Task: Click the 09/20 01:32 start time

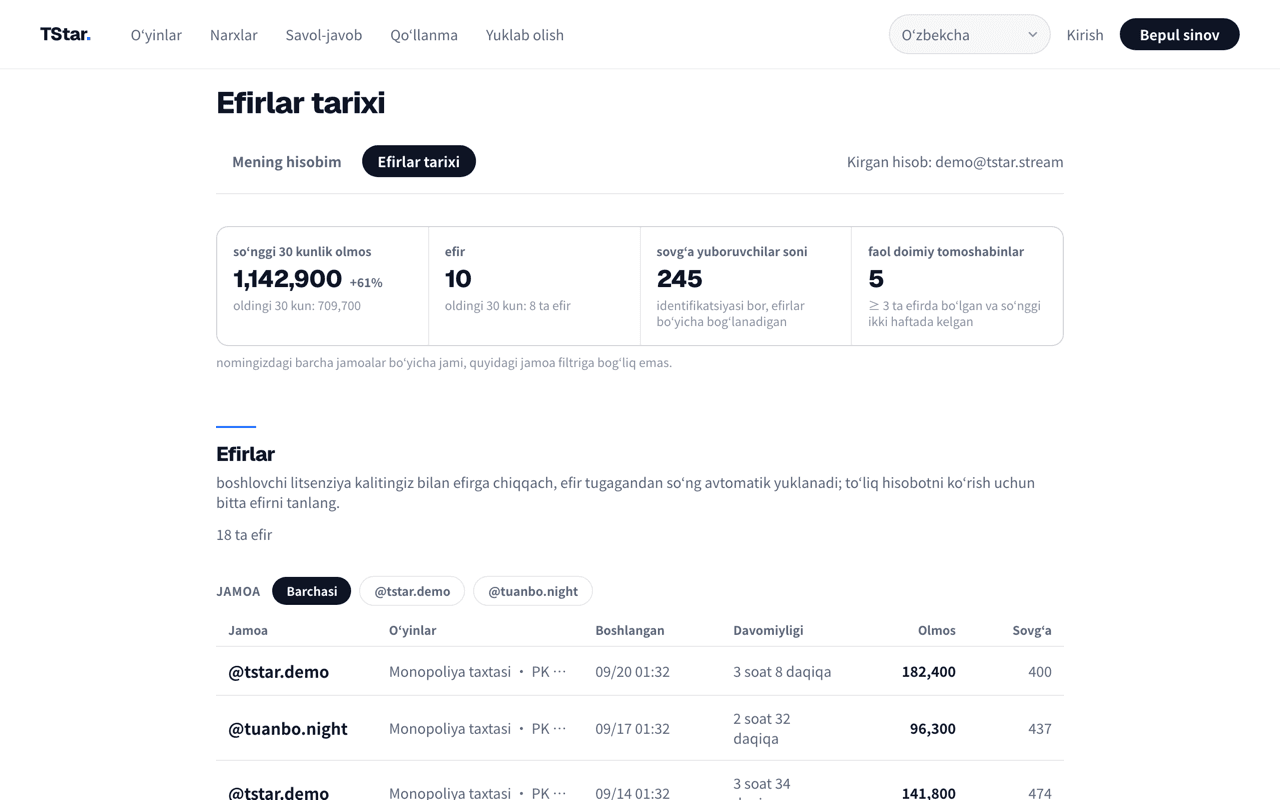Action: point(632,672)
